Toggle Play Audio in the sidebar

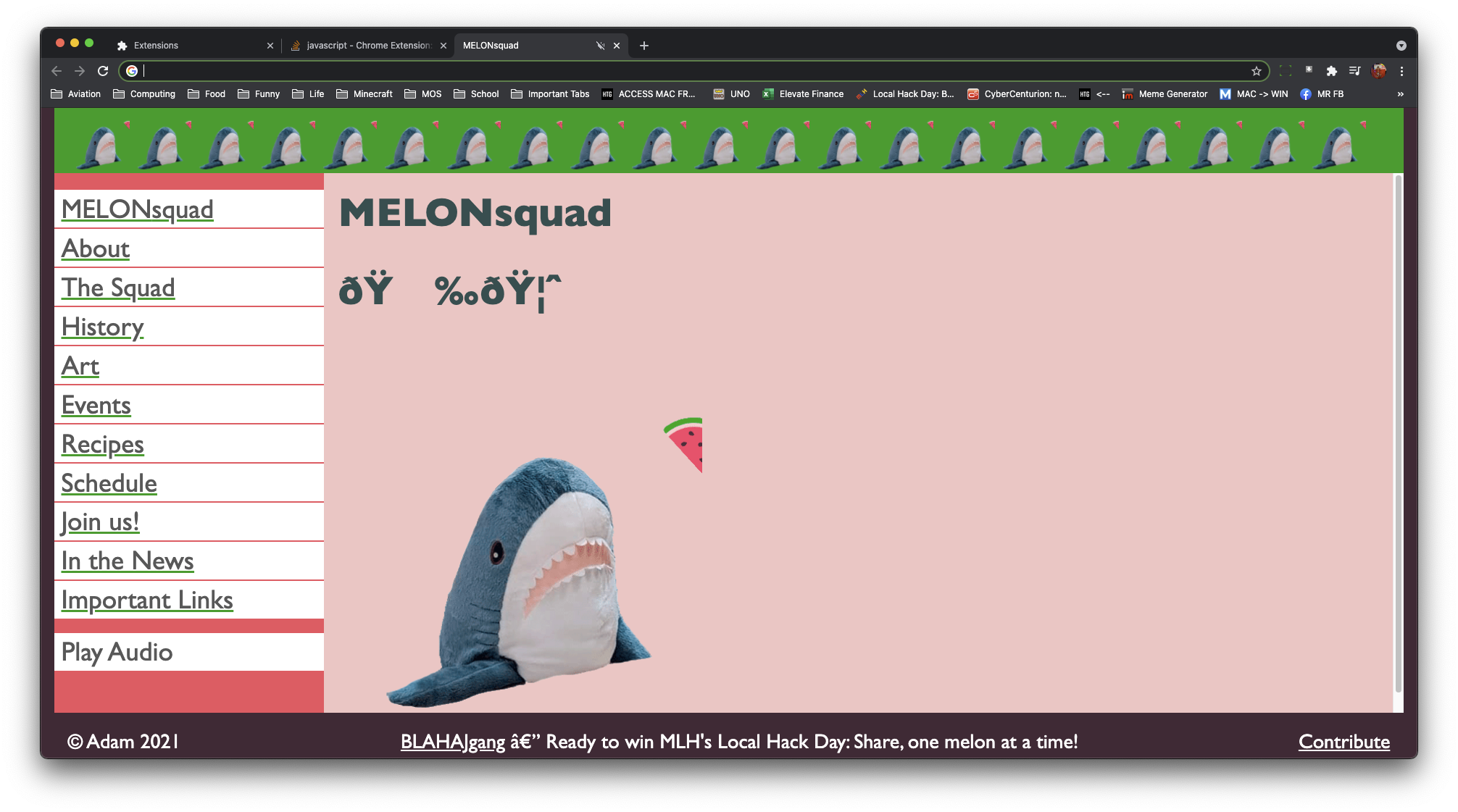117,652
